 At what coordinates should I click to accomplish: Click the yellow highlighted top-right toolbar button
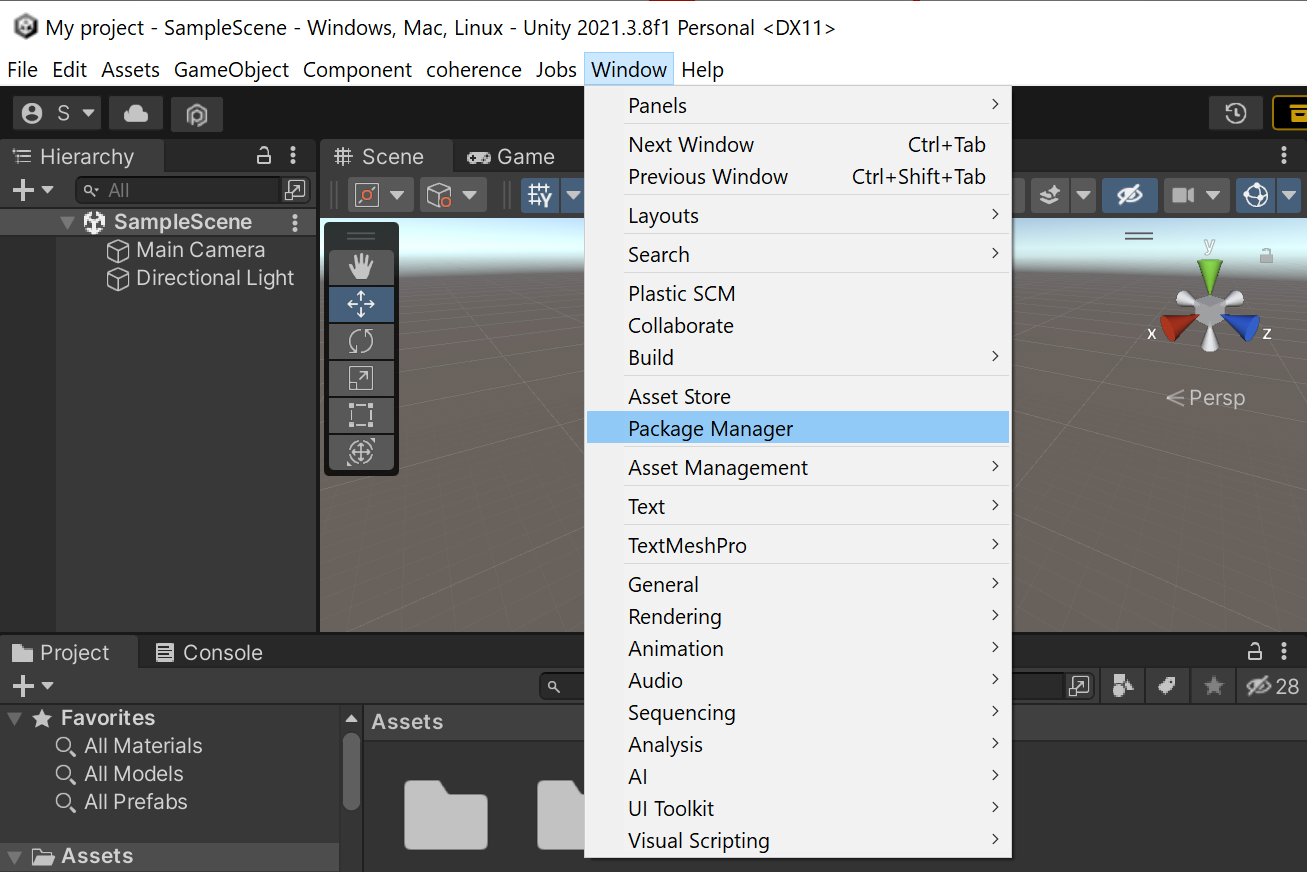click(x=1290, y=113)
